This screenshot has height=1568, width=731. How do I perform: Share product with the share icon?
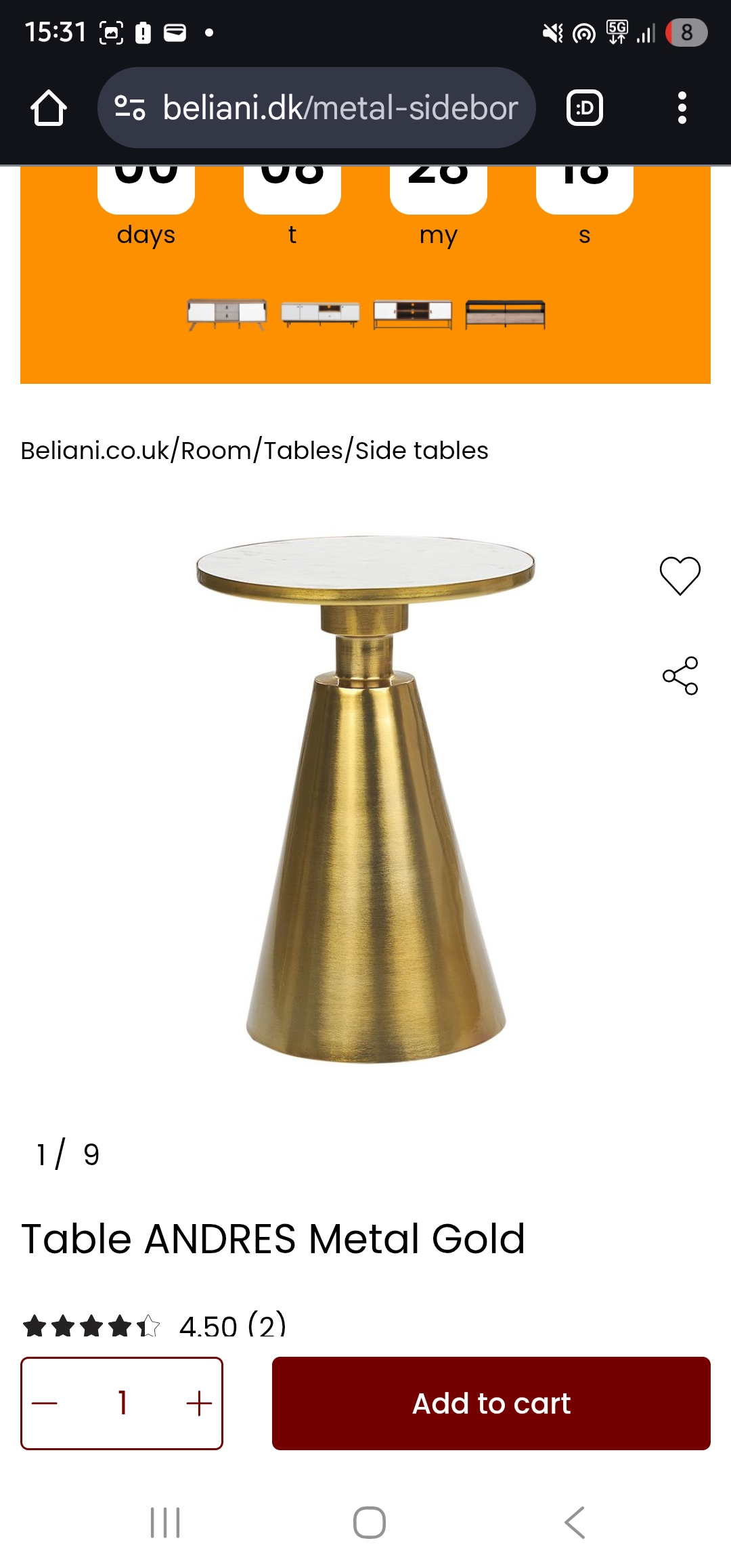point(680,676)
